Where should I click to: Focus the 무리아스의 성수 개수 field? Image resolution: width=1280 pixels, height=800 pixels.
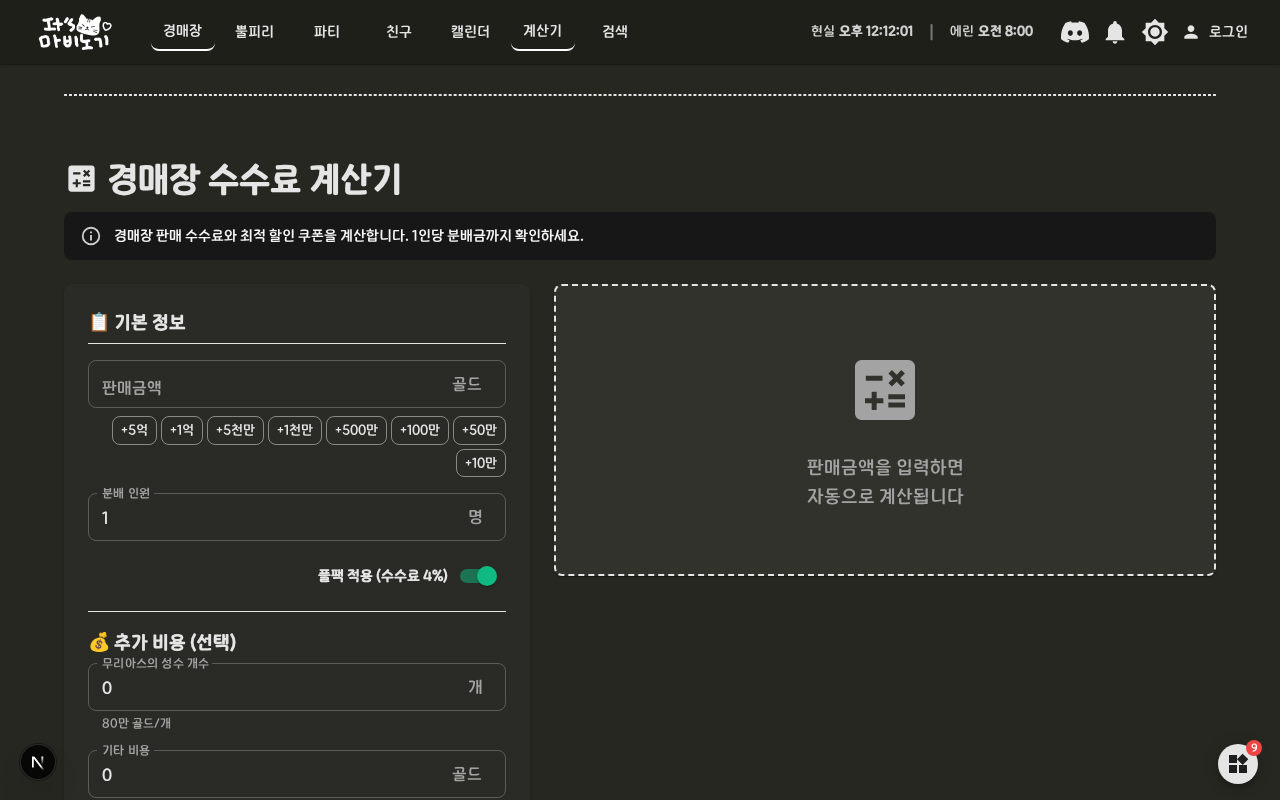[297, 687]
